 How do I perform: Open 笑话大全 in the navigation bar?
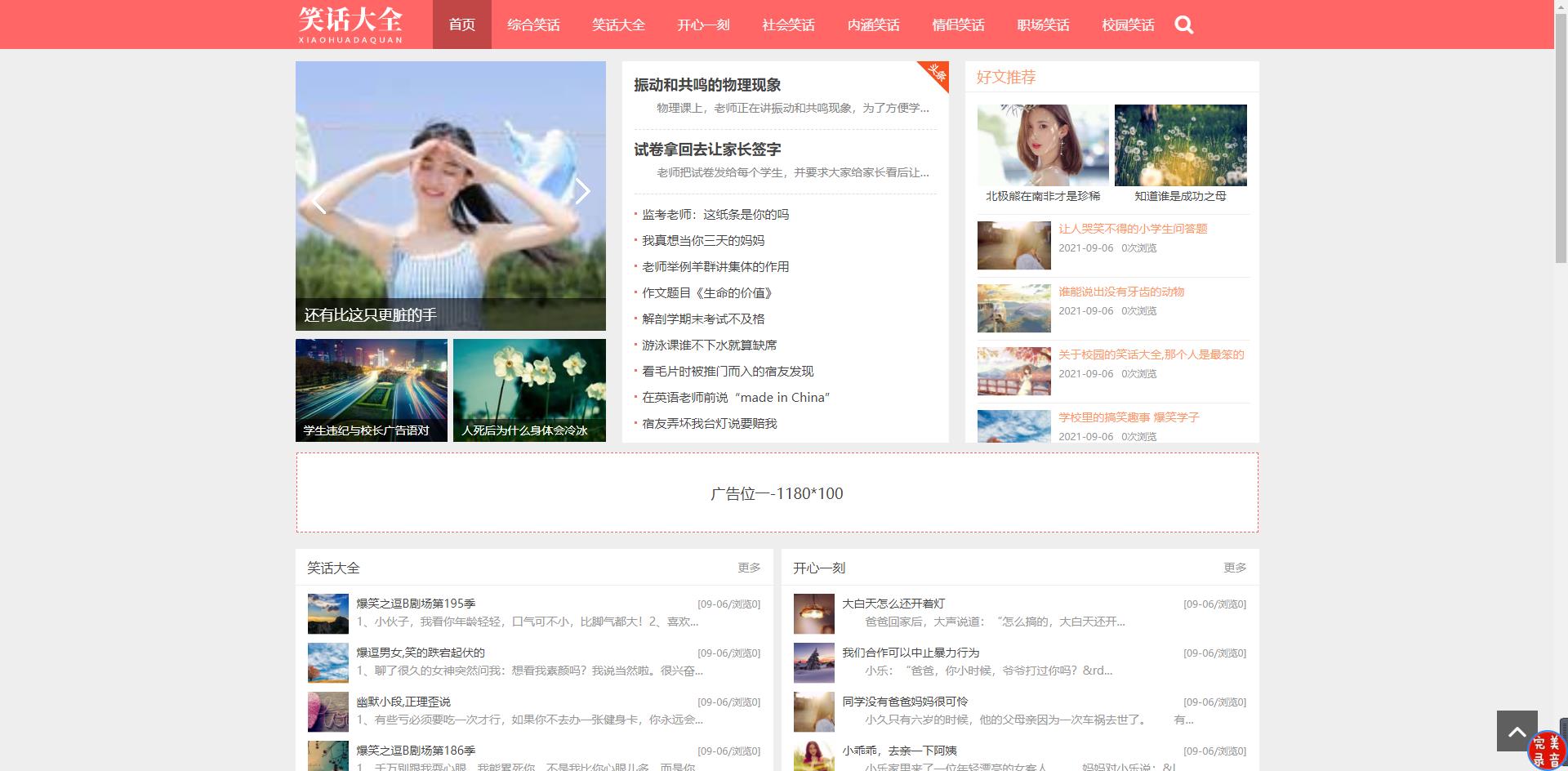pos(618,25)
